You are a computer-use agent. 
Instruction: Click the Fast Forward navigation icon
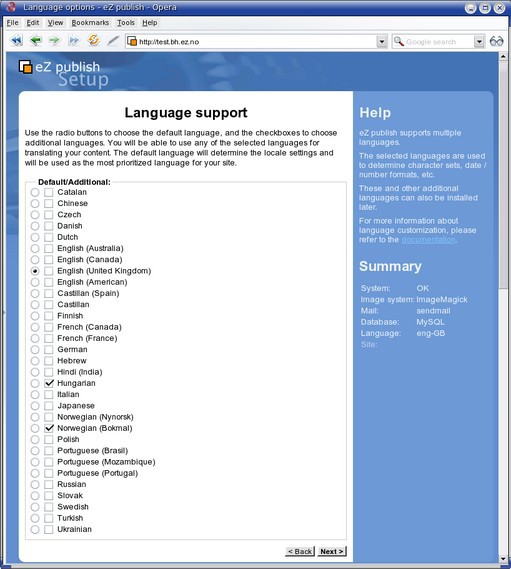[74, 40]
